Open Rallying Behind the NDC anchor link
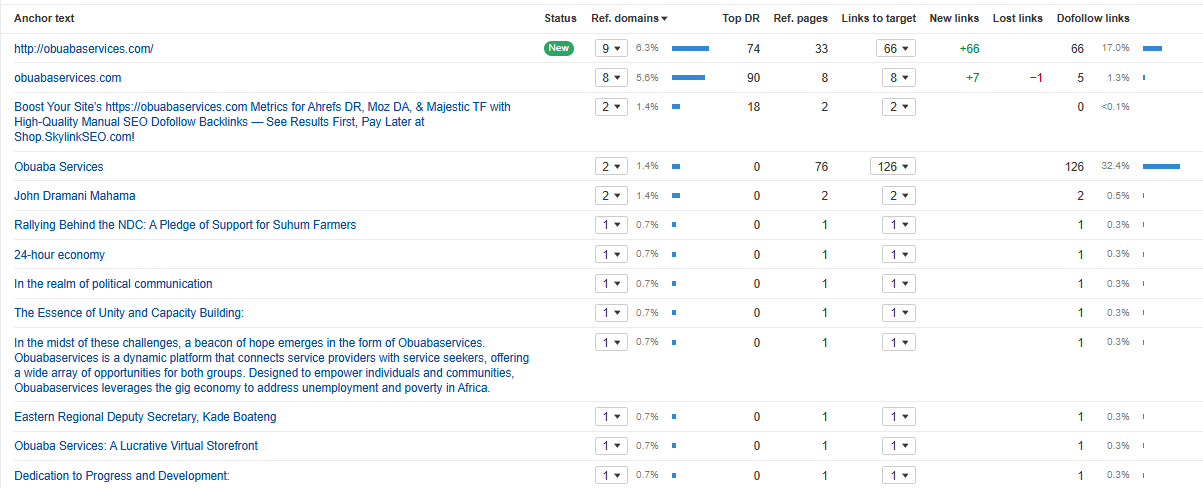The image size is (1203, 488). coord(185,225)
